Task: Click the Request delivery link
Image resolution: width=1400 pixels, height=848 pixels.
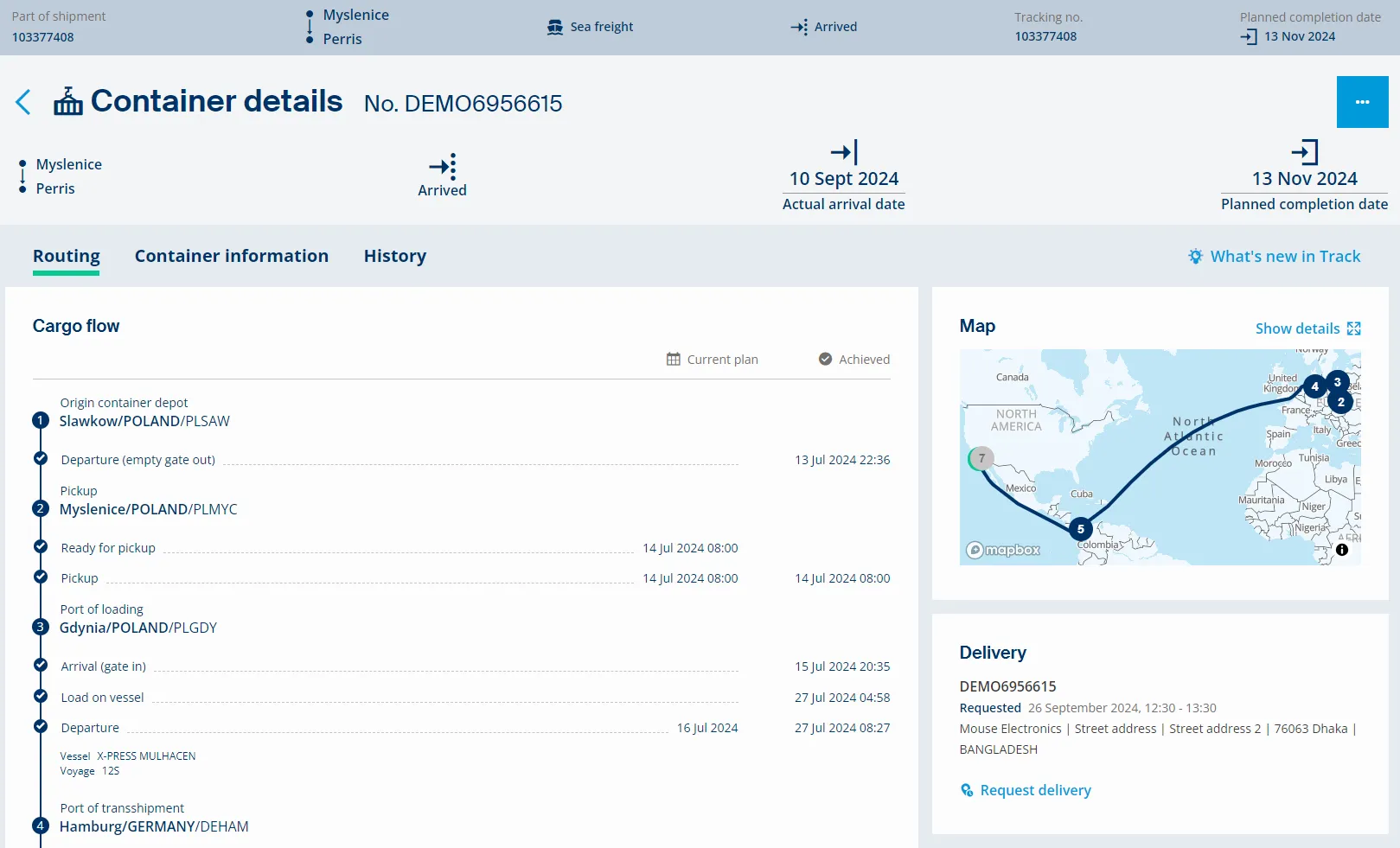Action: coord(1035,789)
